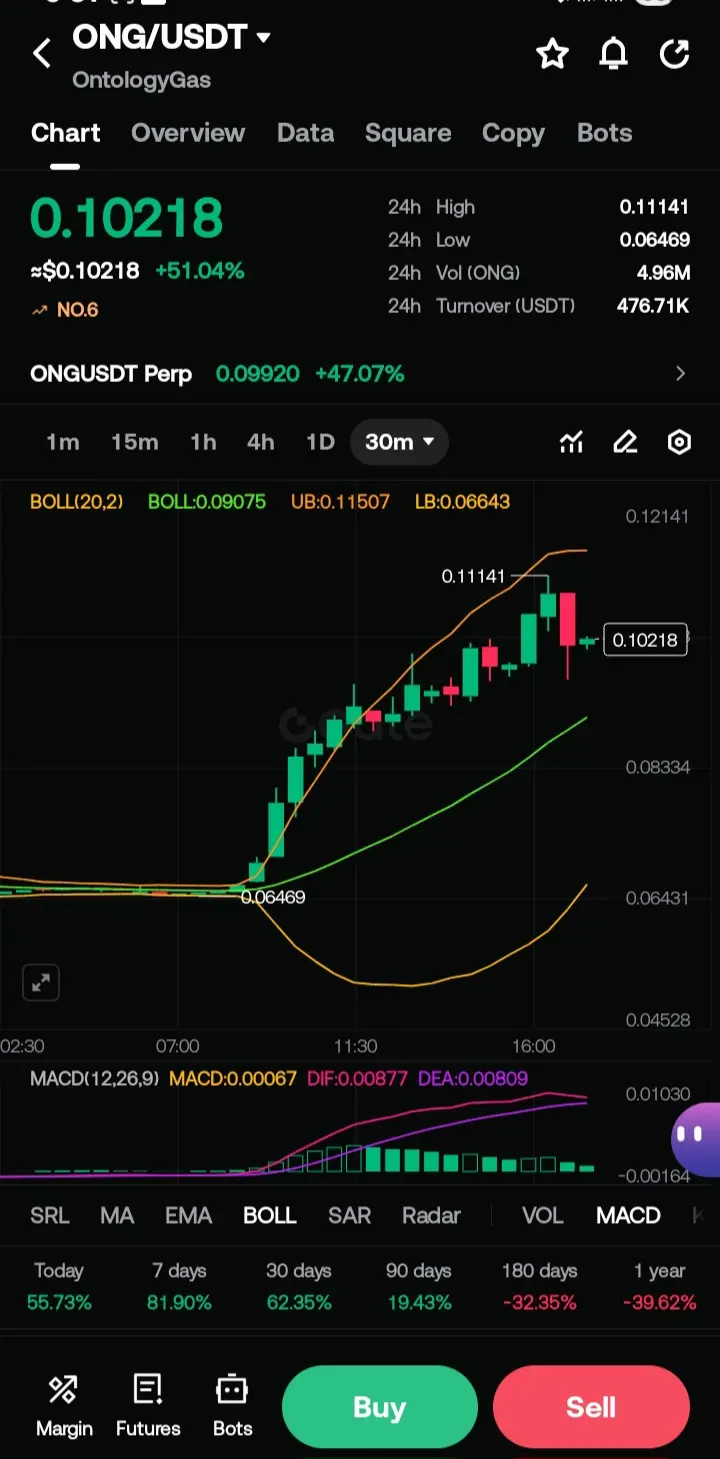Open ONGUSDT Perp row chevron

coord(681,374)
